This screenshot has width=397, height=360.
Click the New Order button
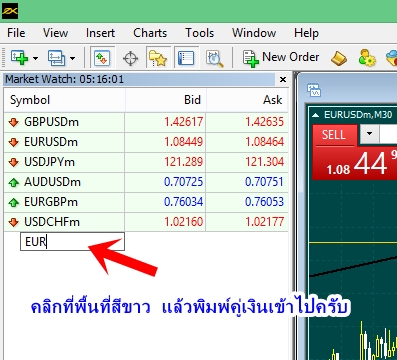pos(281,58)
